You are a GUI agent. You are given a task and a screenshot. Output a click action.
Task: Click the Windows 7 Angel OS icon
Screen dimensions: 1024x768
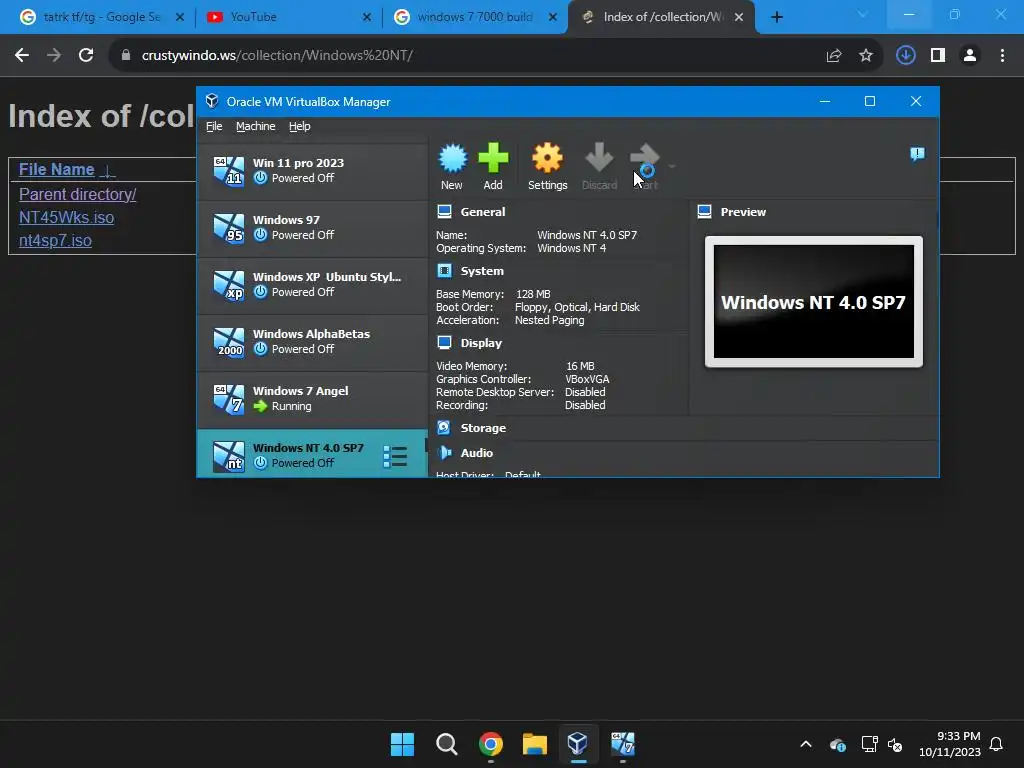coord(229,399)
